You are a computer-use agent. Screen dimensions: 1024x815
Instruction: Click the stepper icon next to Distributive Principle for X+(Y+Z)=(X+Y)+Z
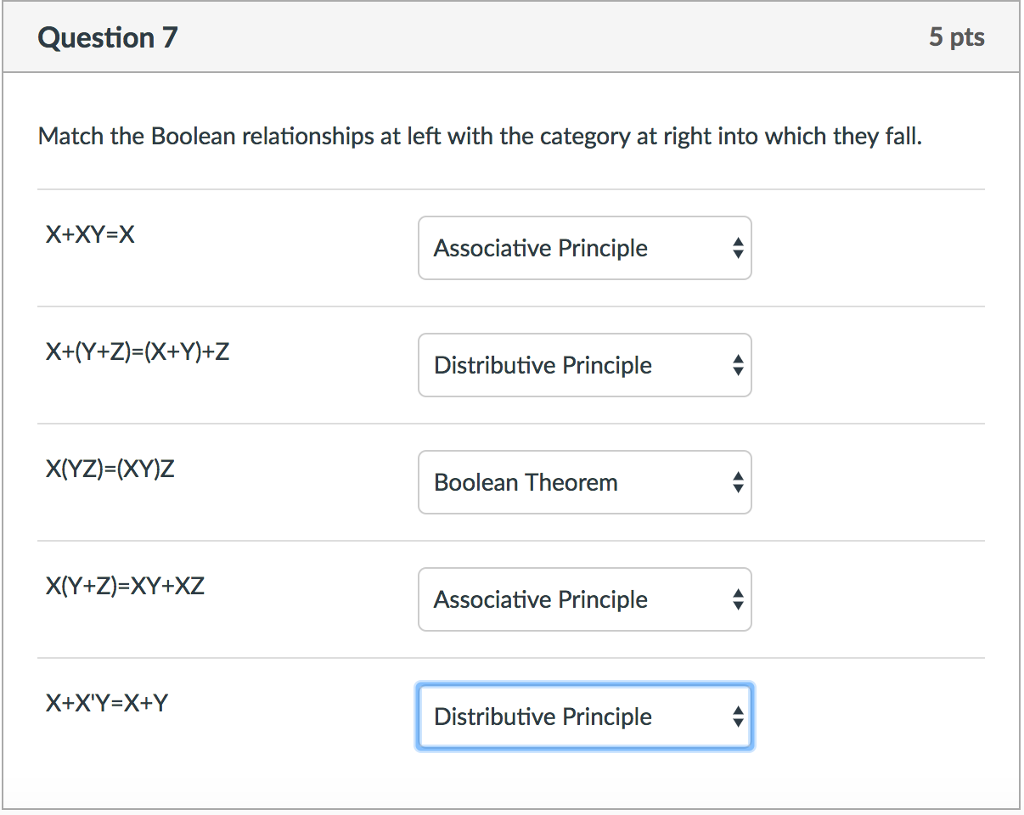click(x=737, y=365)
